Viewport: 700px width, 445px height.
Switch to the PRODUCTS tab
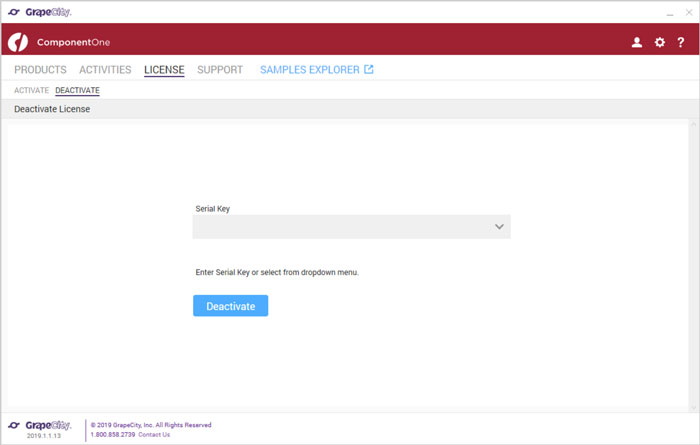pyautogui.click(x=40, y=70)
